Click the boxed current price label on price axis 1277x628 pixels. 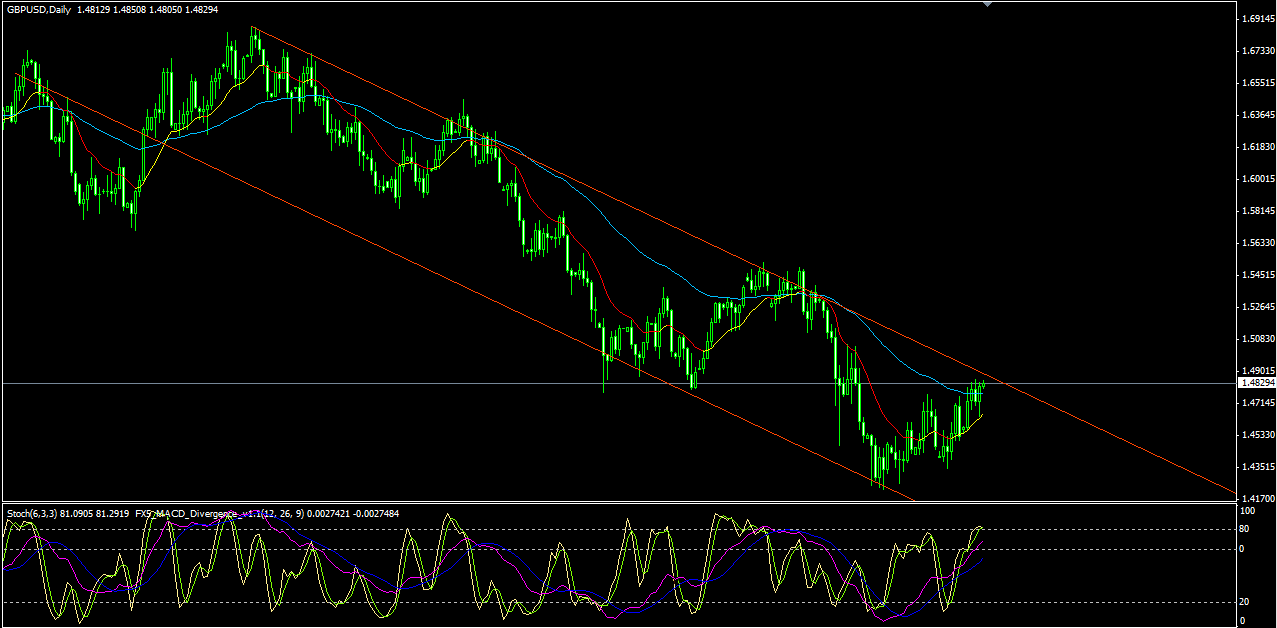1257,383
